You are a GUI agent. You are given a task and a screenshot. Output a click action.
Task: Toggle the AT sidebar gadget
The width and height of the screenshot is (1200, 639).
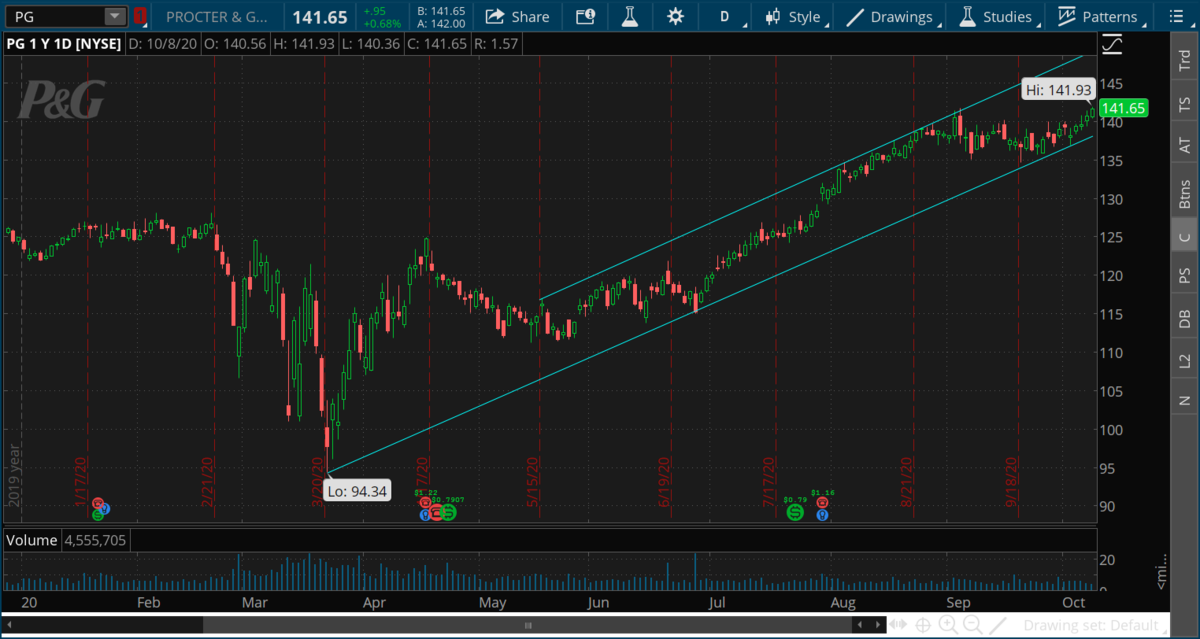tap(1185, 146)
